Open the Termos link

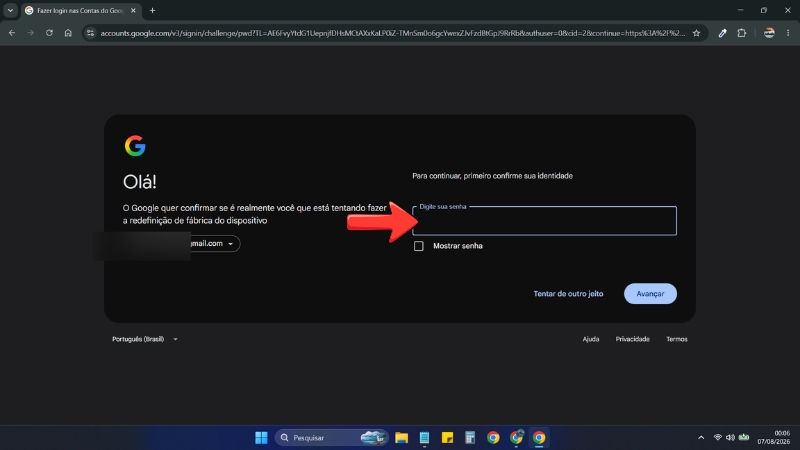(x=677, y=339)
